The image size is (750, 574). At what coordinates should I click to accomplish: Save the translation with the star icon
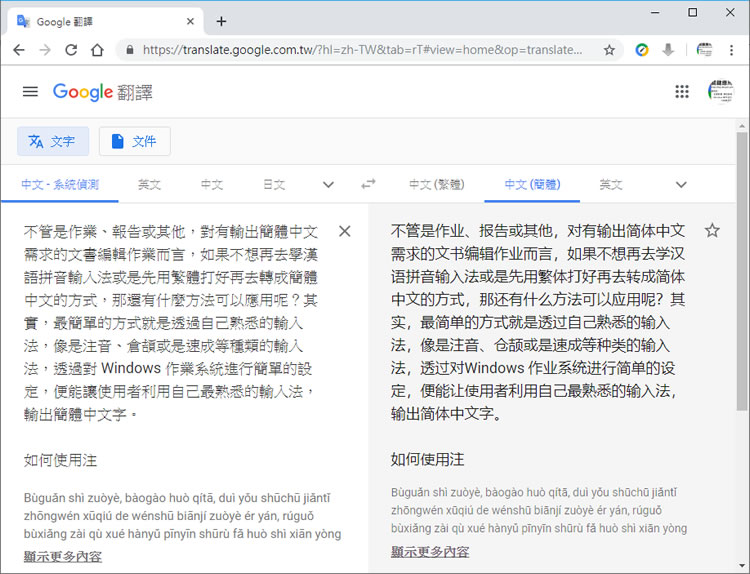click(x=712, y=231)
